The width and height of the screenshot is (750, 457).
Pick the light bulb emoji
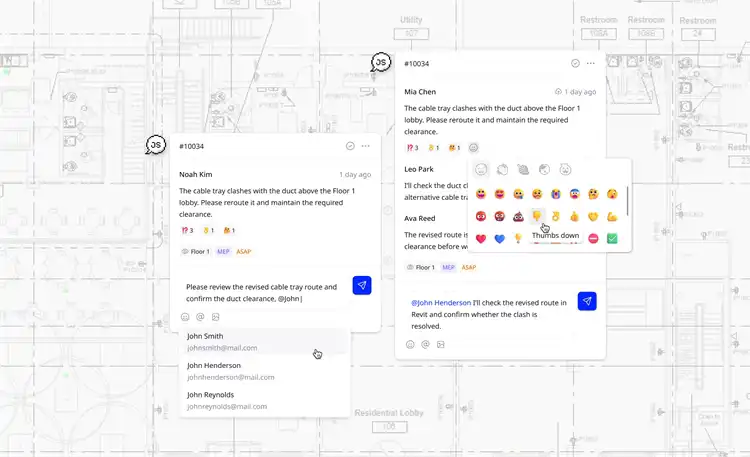tap(518, 238)
